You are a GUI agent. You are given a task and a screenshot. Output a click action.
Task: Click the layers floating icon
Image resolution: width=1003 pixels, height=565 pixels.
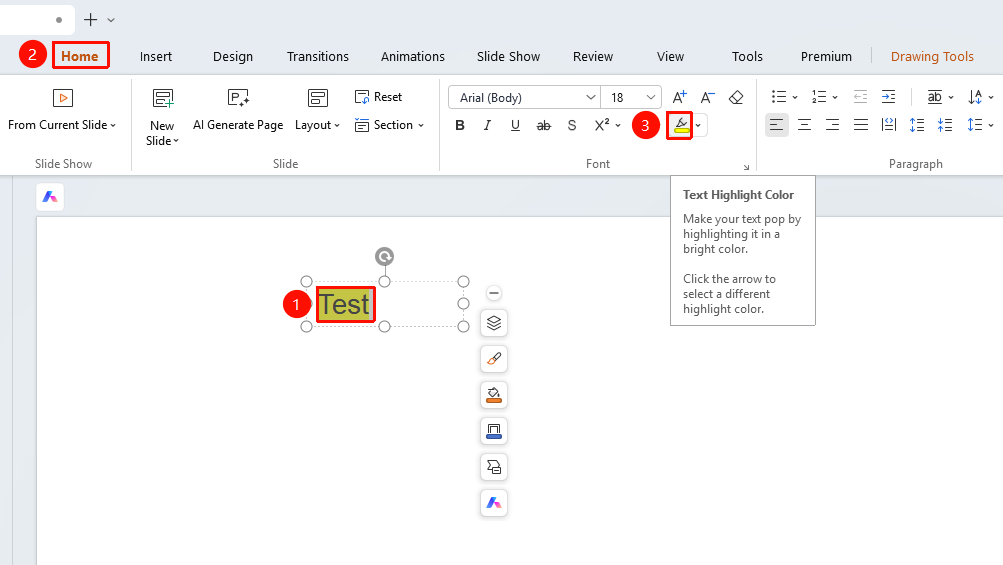click(494, 323)
